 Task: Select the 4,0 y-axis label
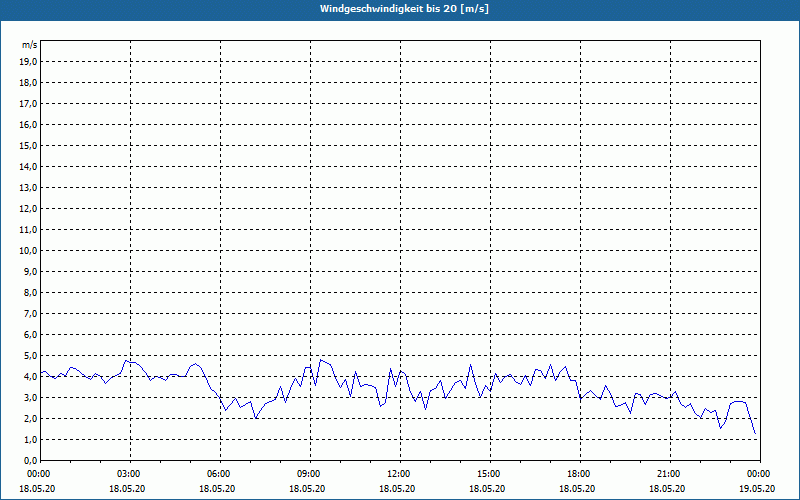[x=30, y=377]
